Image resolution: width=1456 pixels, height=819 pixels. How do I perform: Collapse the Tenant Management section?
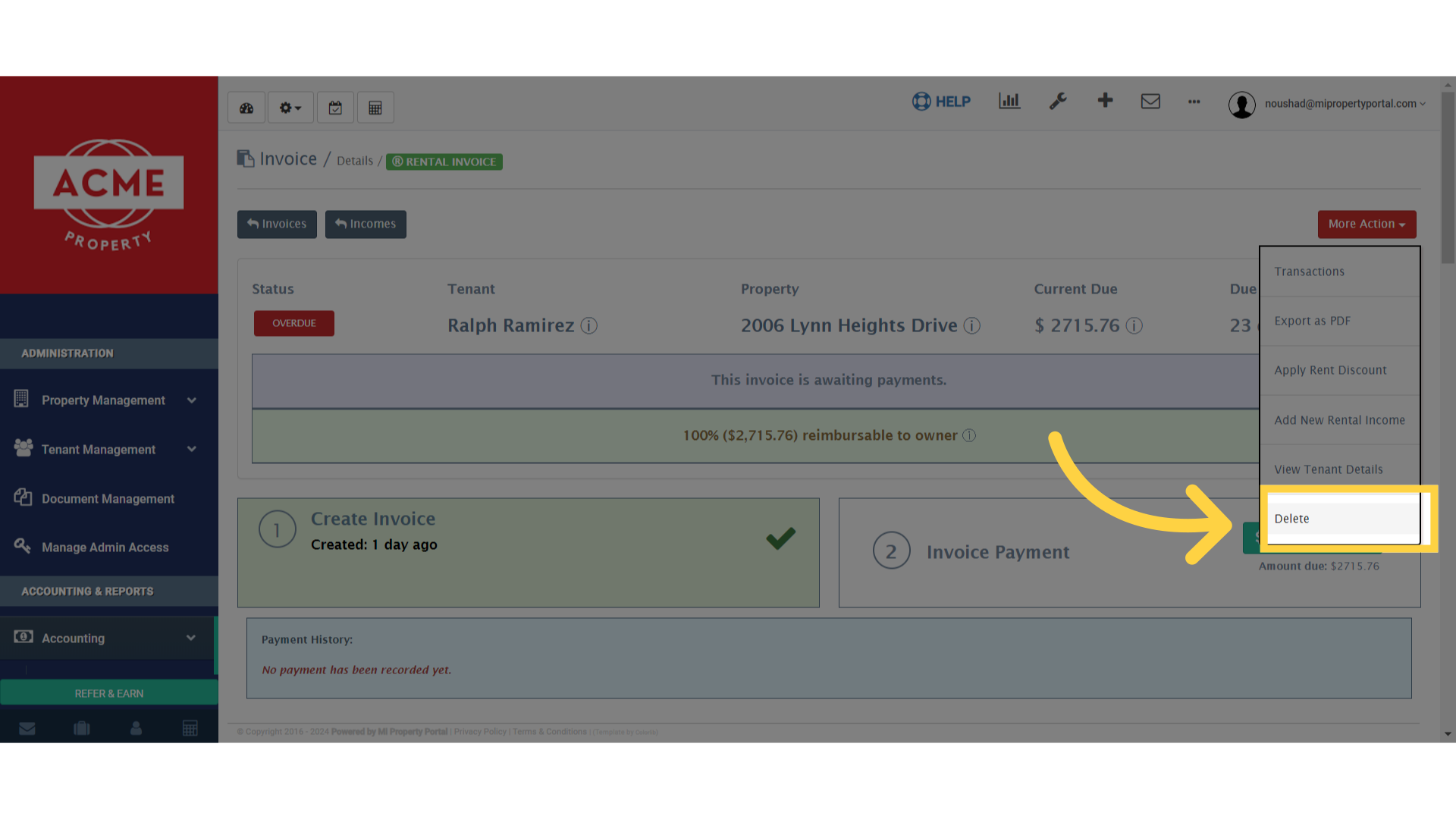tap(192, 449)
